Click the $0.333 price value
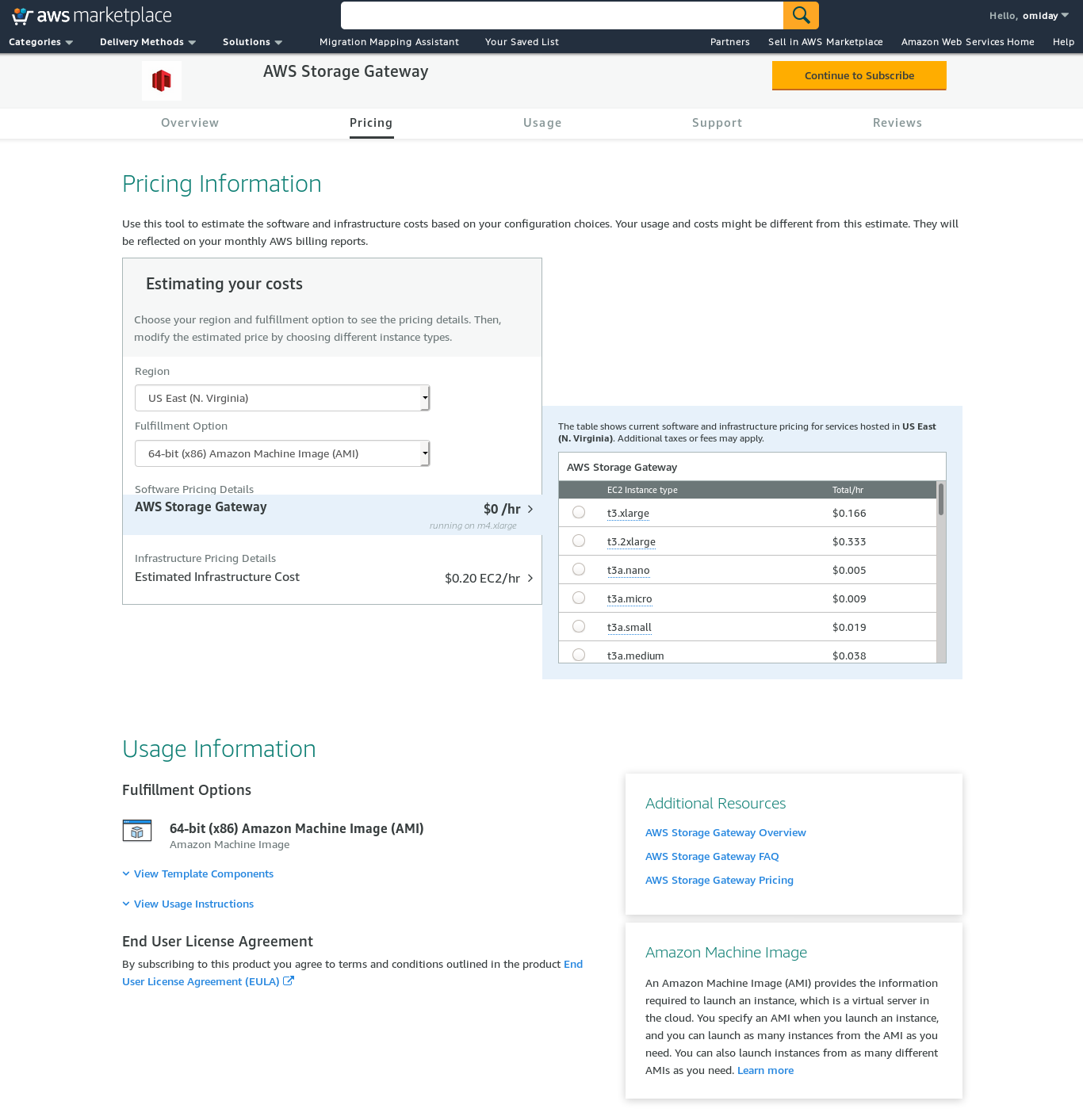Screen dimensions: 1083x1120 click(x=849, y=541)
